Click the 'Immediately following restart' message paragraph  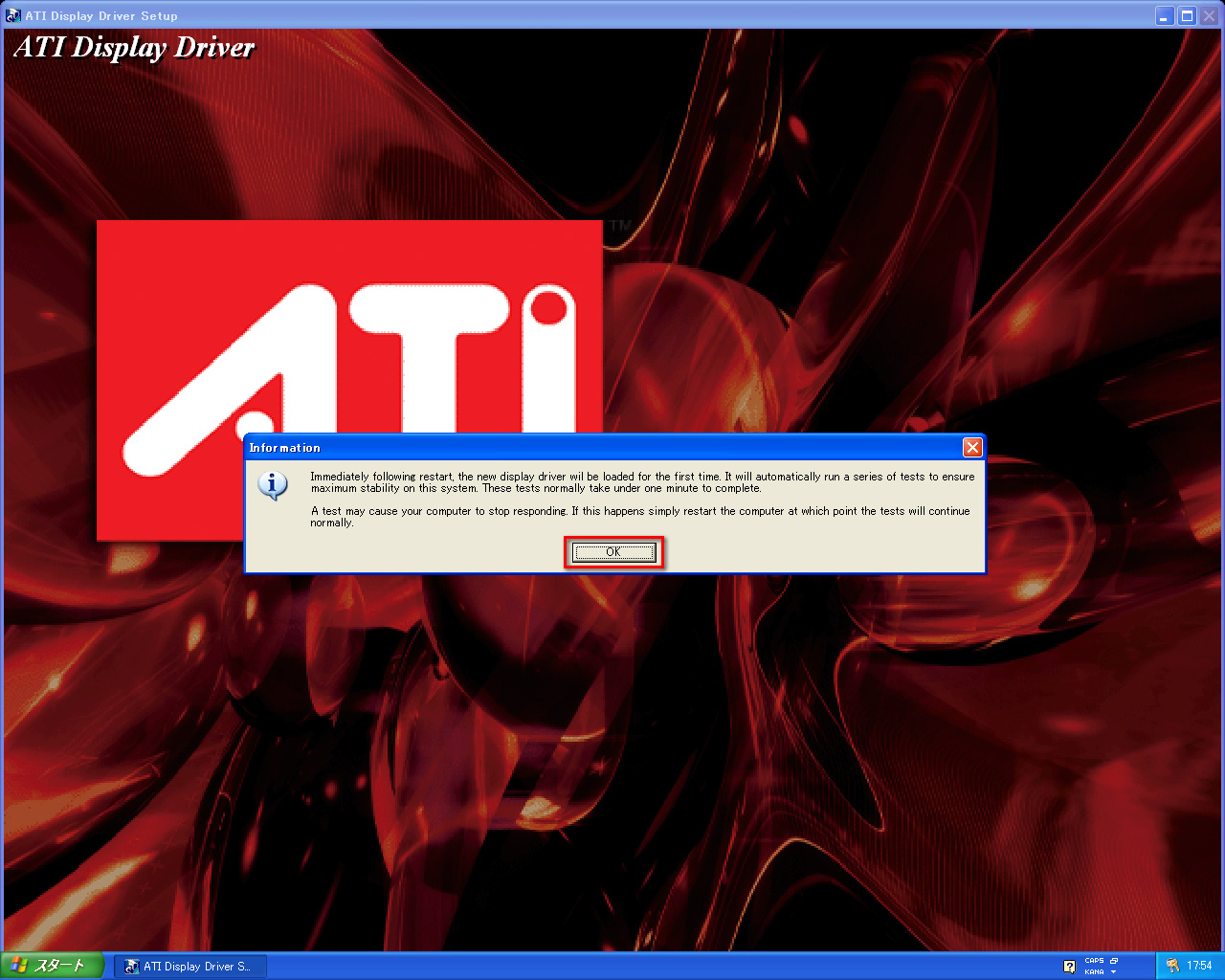tap(642, 482)
